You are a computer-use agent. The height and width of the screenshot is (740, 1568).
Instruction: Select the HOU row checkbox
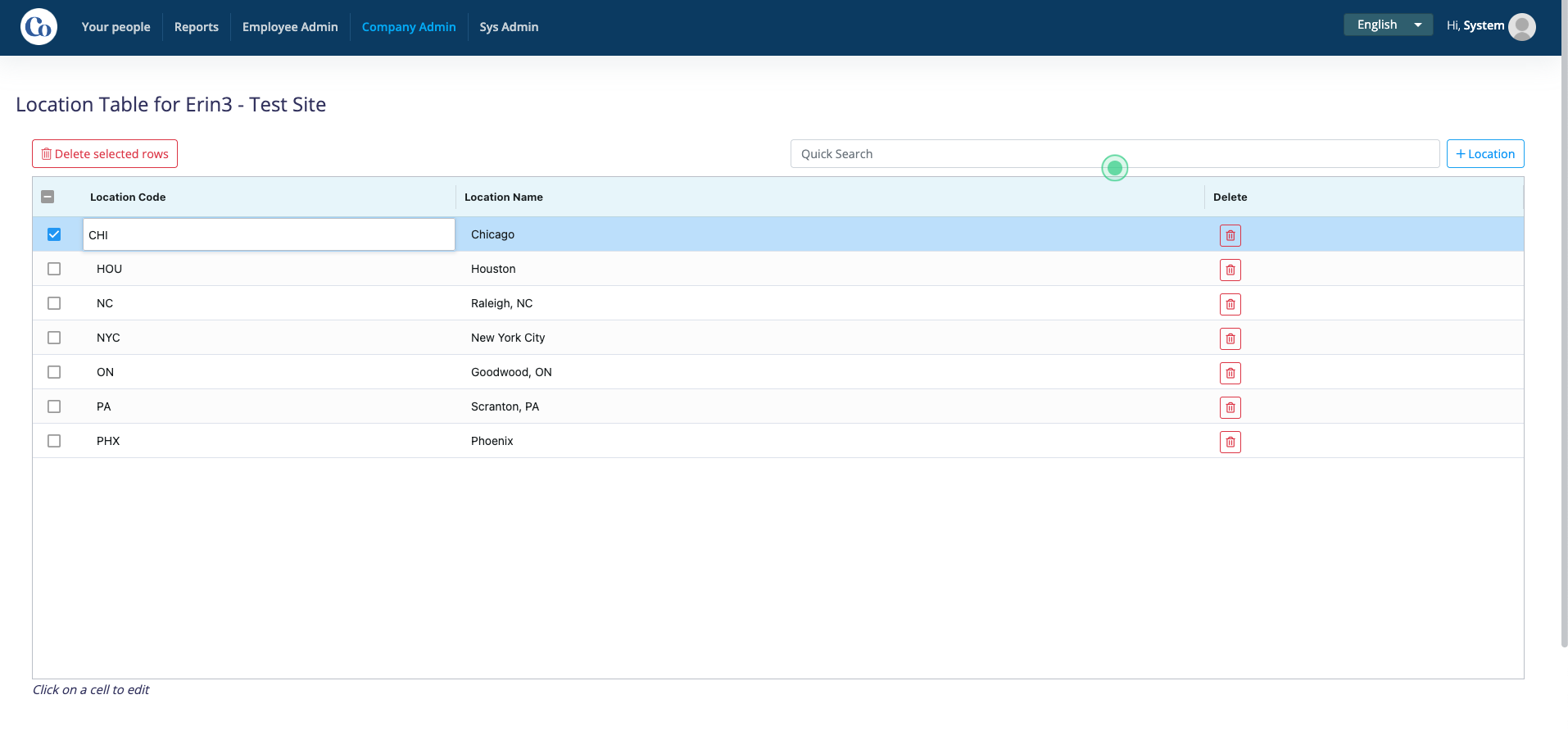tap(54, 269)
